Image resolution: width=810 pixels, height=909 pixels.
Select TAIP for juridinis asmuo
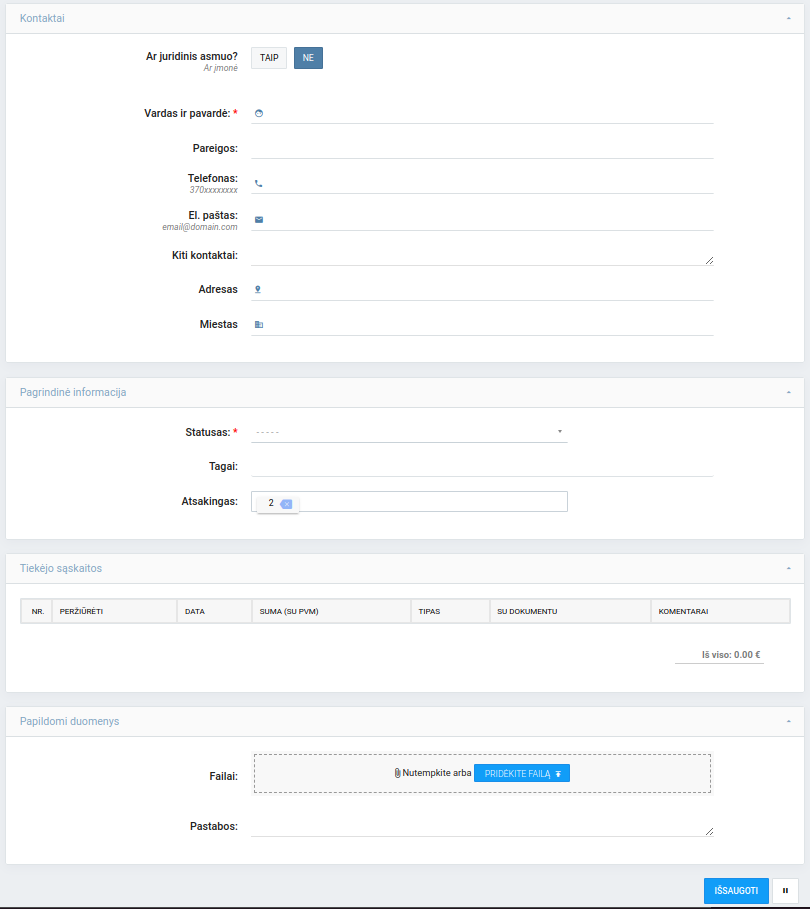(x=269, y=59)
